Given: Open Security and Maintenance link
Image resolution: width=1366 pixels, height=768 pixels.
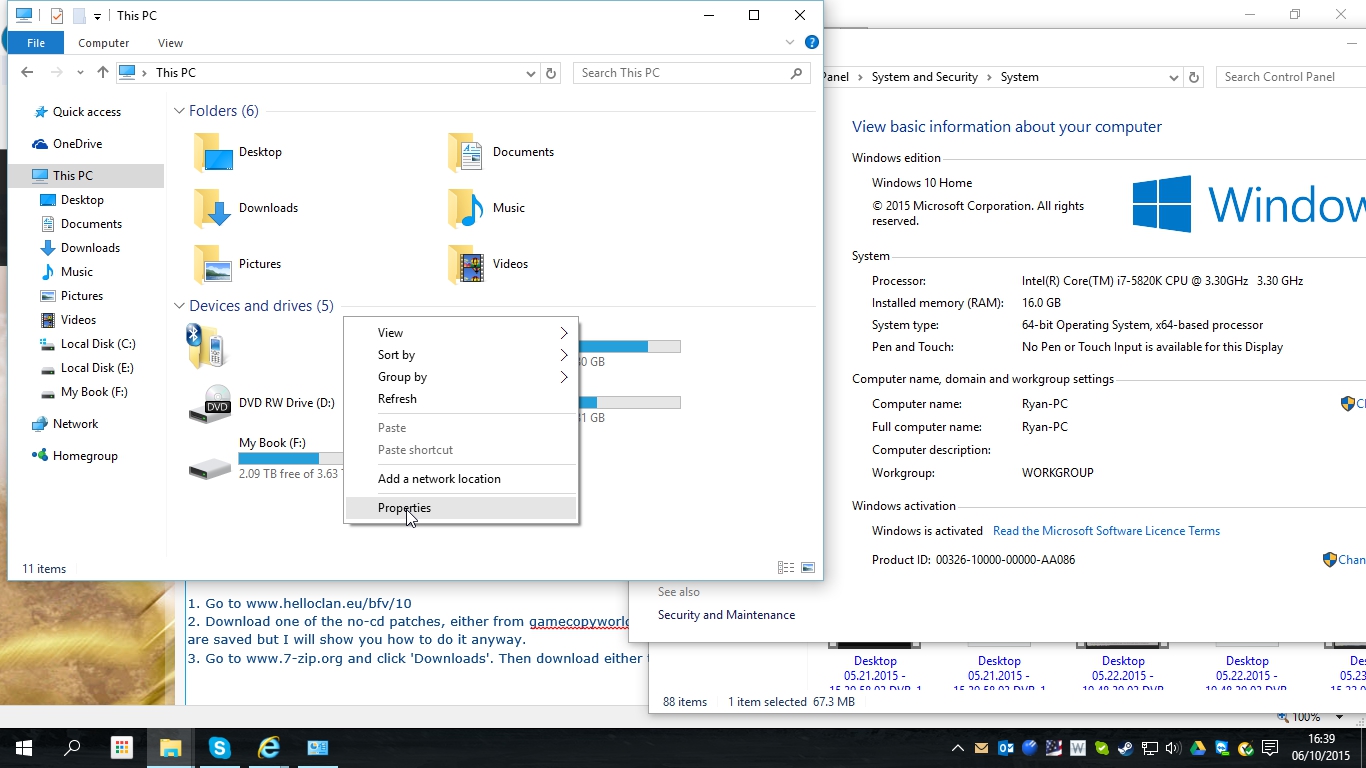Looking at the screenshot, I should coord(726,615).
